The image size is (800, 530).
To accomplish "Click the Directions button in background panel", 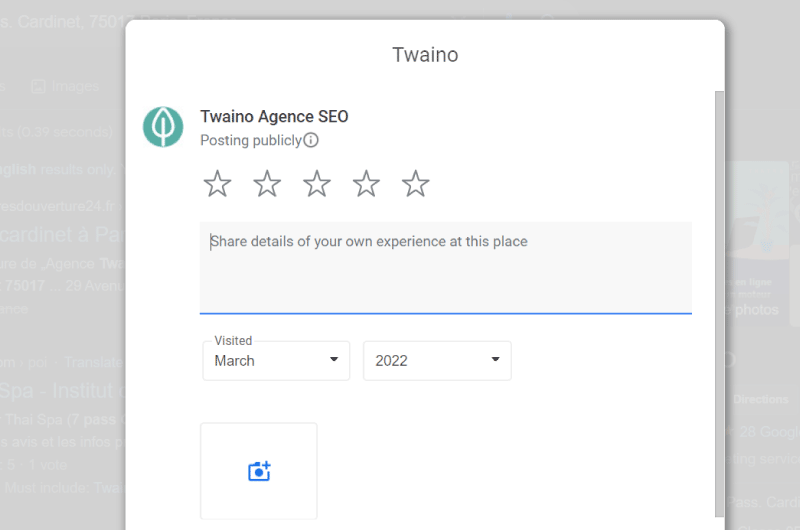I will [760, 399].
